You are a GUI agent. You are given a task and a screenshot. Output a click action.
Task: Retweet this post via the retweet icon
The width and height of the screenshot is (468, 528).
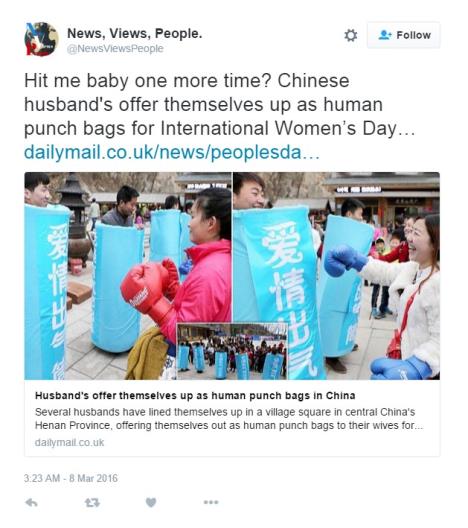92,503
